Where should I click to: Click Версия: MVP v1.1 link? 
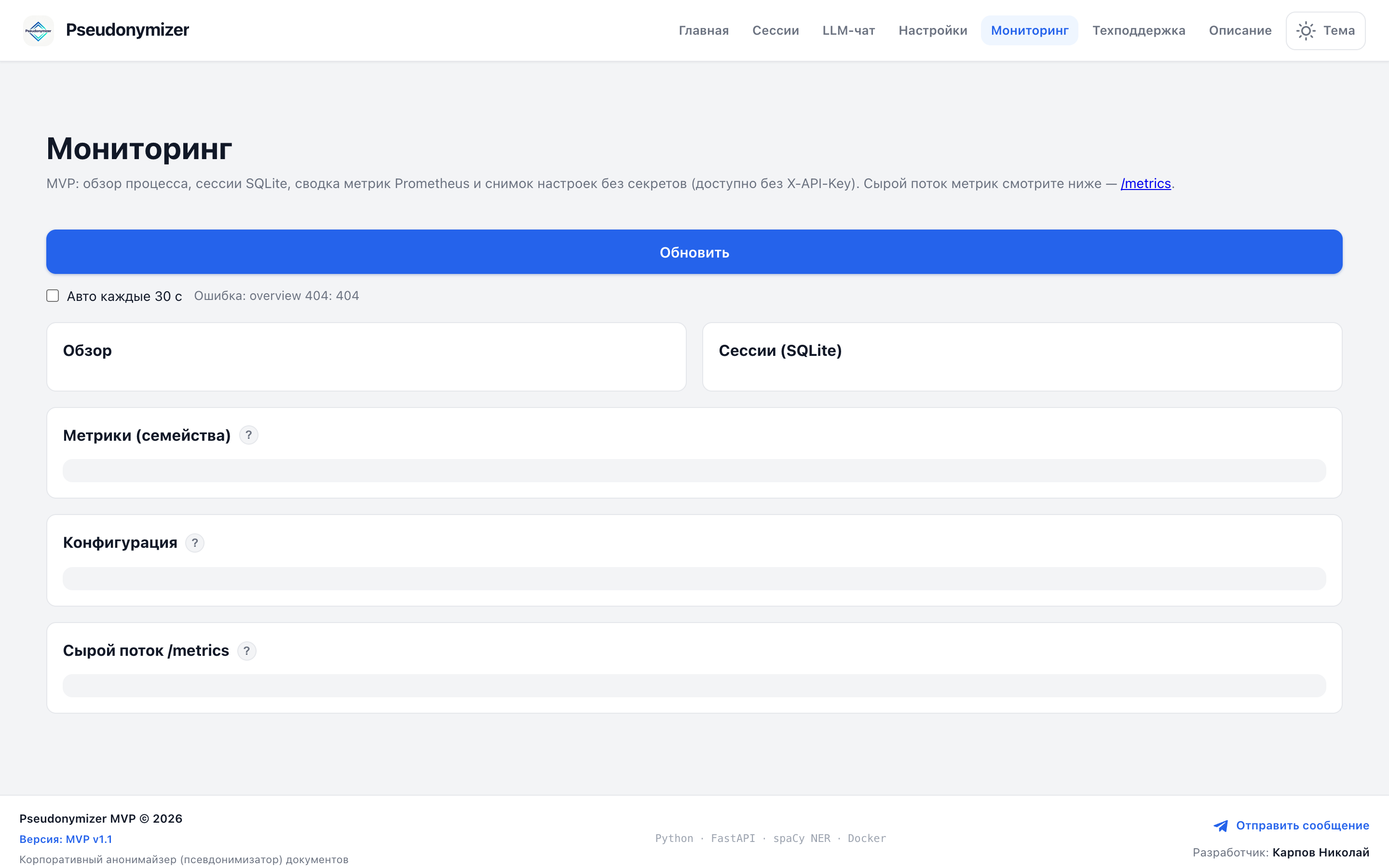point(66,839)
